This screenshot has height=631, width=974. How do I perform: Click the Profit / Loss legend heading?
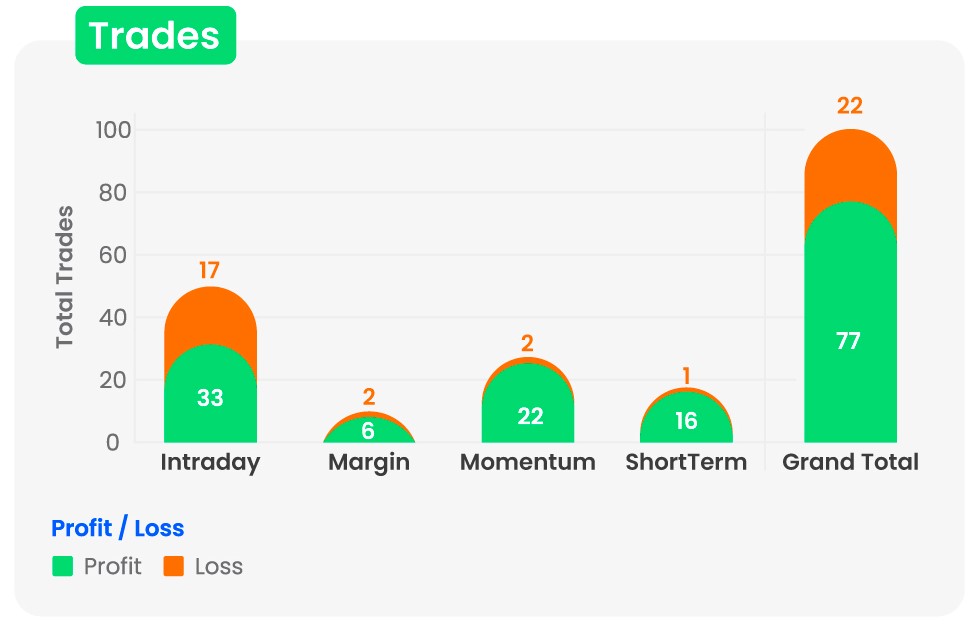click(x=118, y=529)
